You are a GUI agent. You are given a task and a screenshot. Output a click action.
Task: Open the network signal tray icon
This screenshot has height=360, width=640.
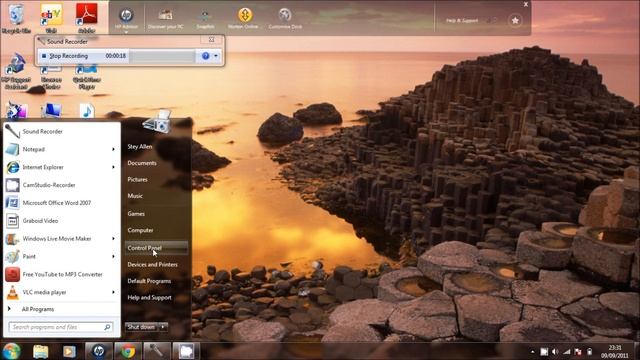[x=567, y=351]
